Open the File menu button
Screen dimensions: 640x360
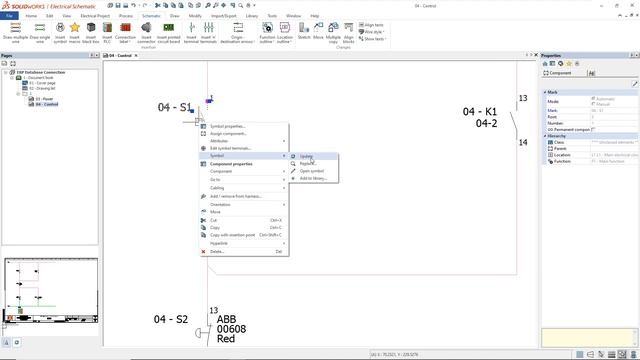point(9,16)
